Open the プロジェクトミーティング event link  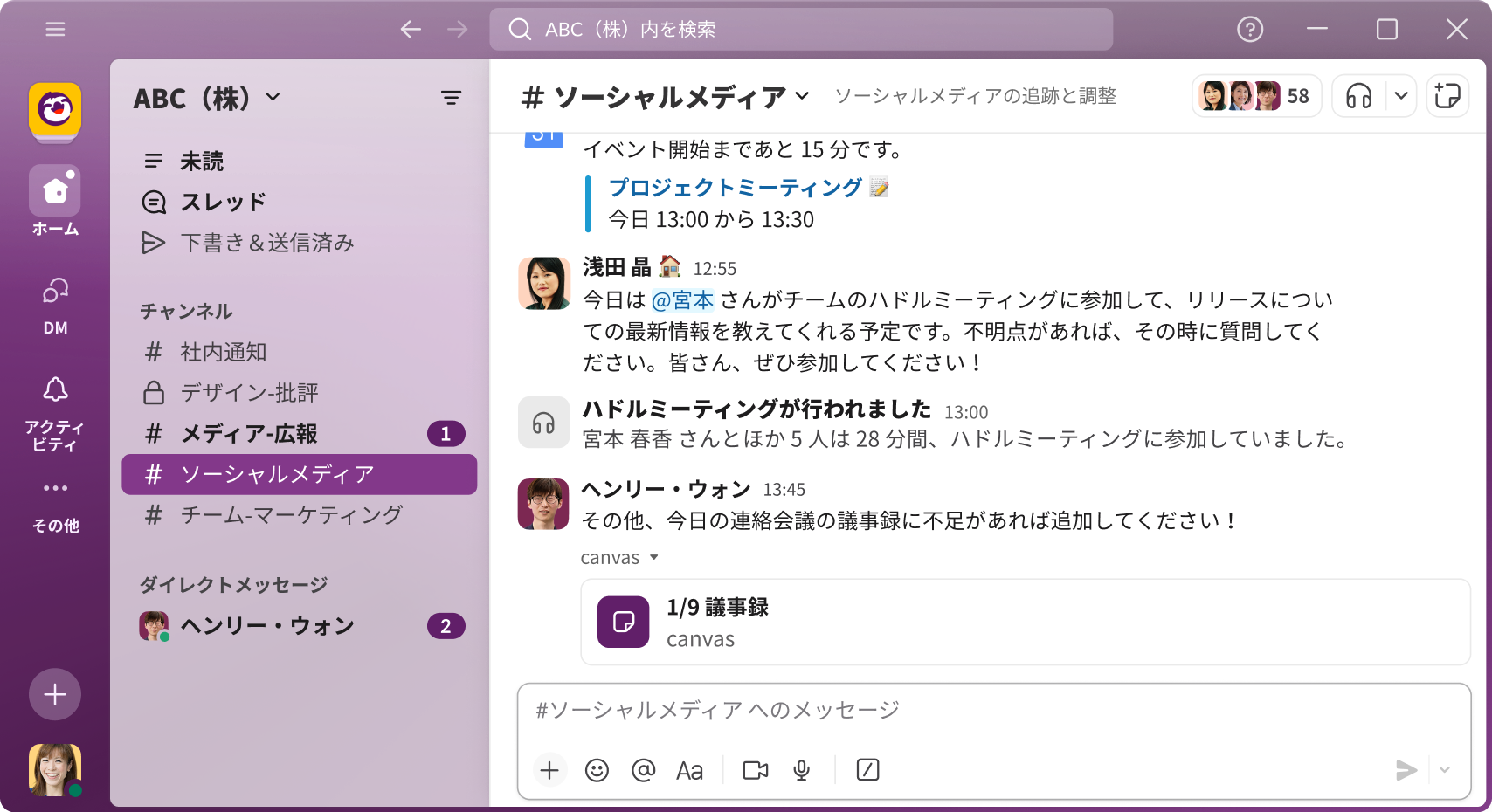(734, 187)
